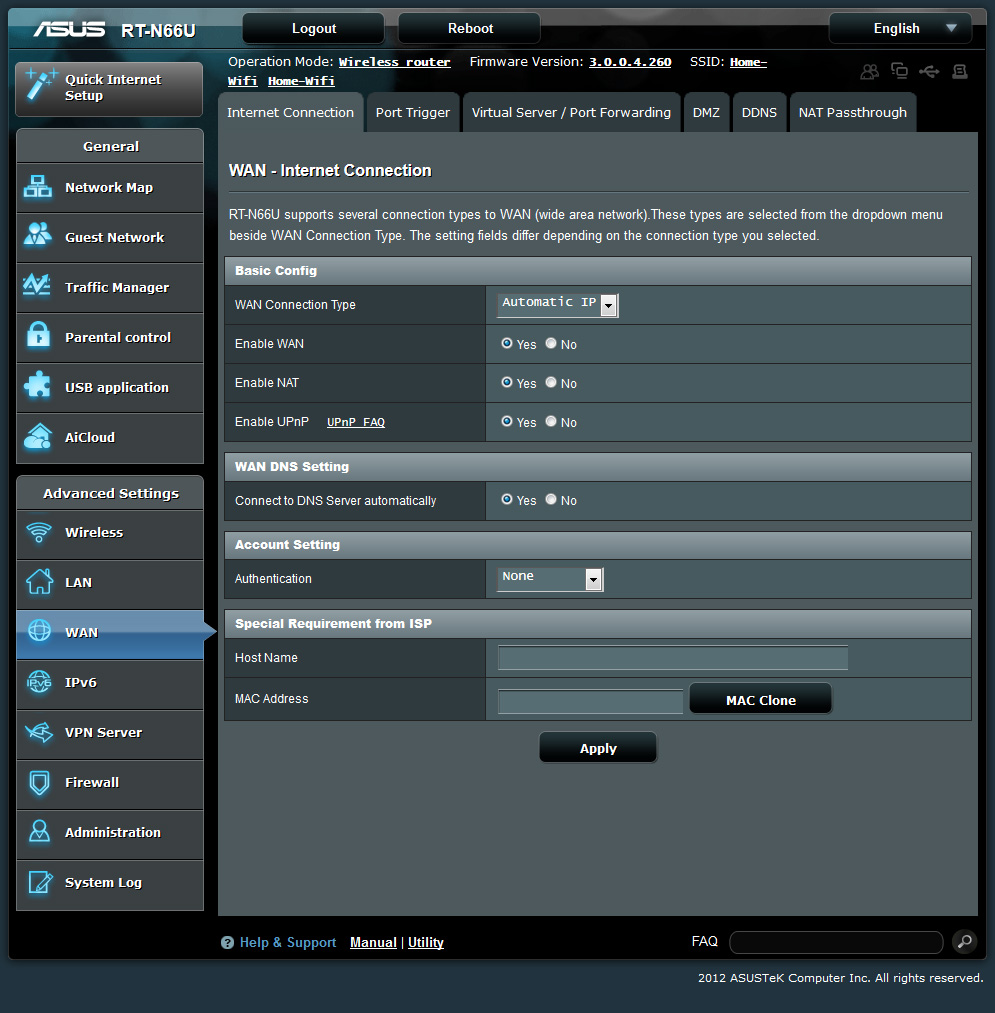Select No for Enable WAN
The width and height of the screenshot is (995, 1013).
(551, 343)
